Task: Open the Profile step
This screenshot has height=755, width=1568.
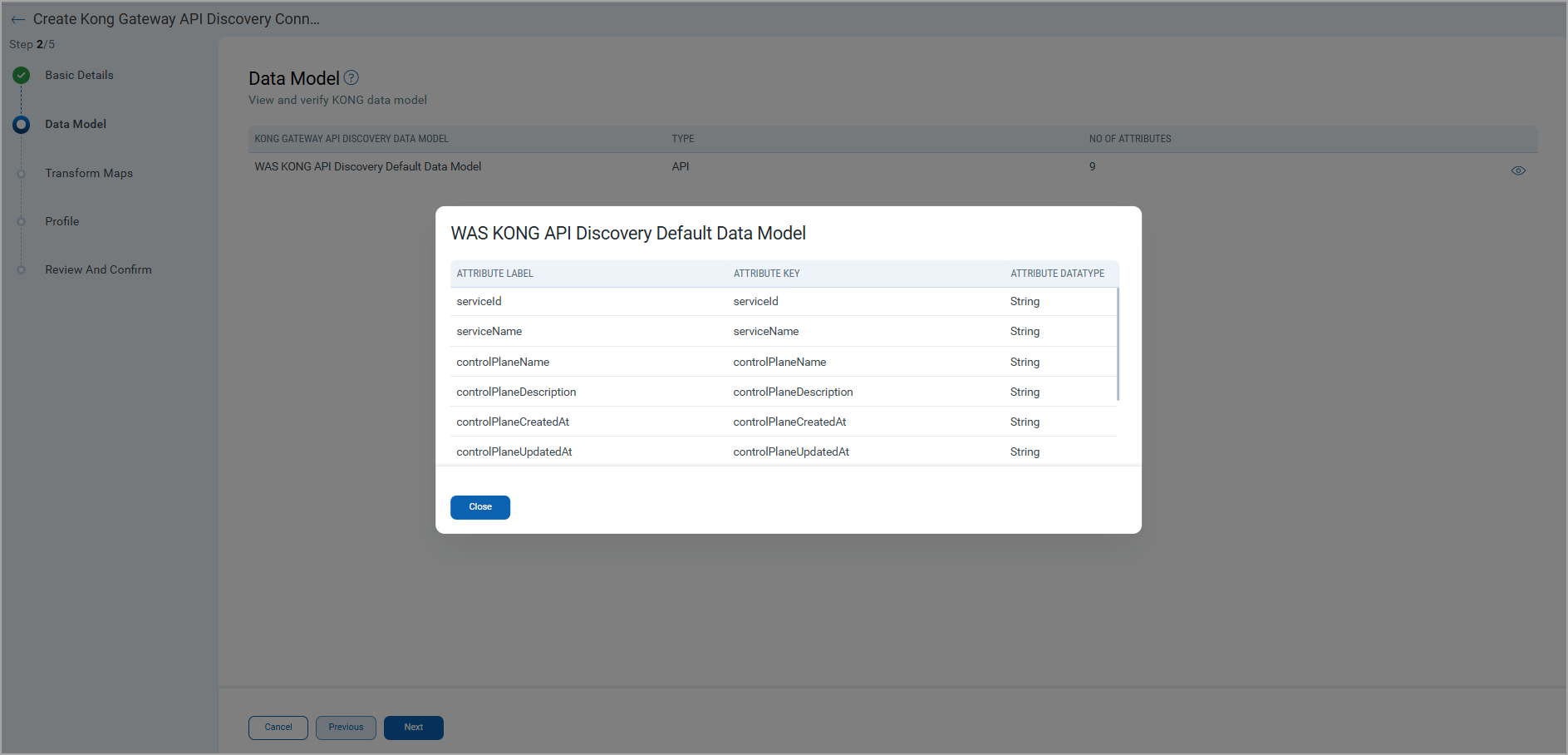Action: pyautogui.click(x=62, y=221)
